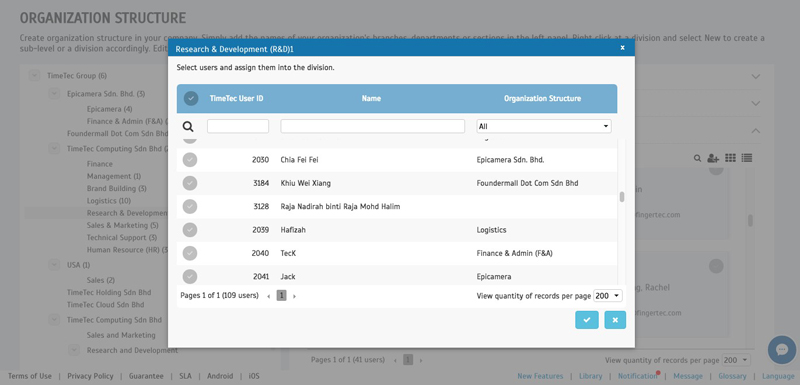Click the dialog's vertical scrollbar handle

click(x=621, y=197)
